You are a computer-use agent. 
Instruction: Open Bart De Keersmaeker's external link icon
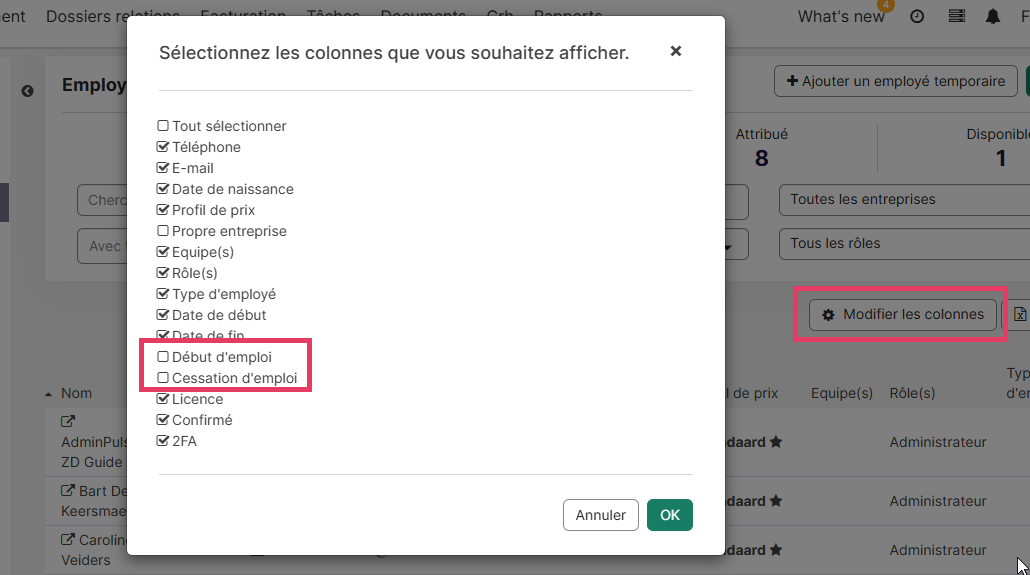point(68,491)
